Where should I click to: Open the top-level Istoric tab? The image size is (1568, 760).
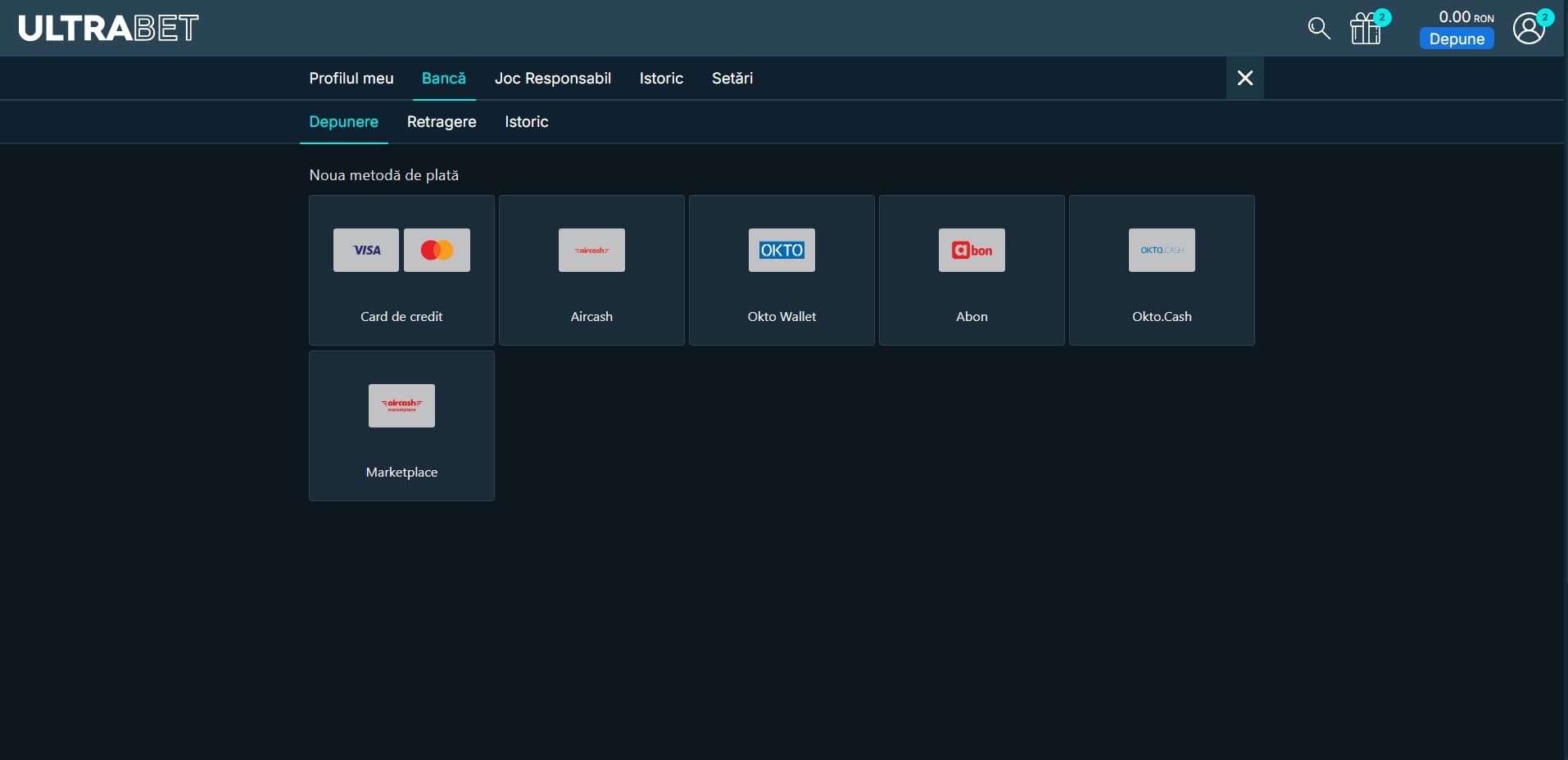tap(661, 79)
